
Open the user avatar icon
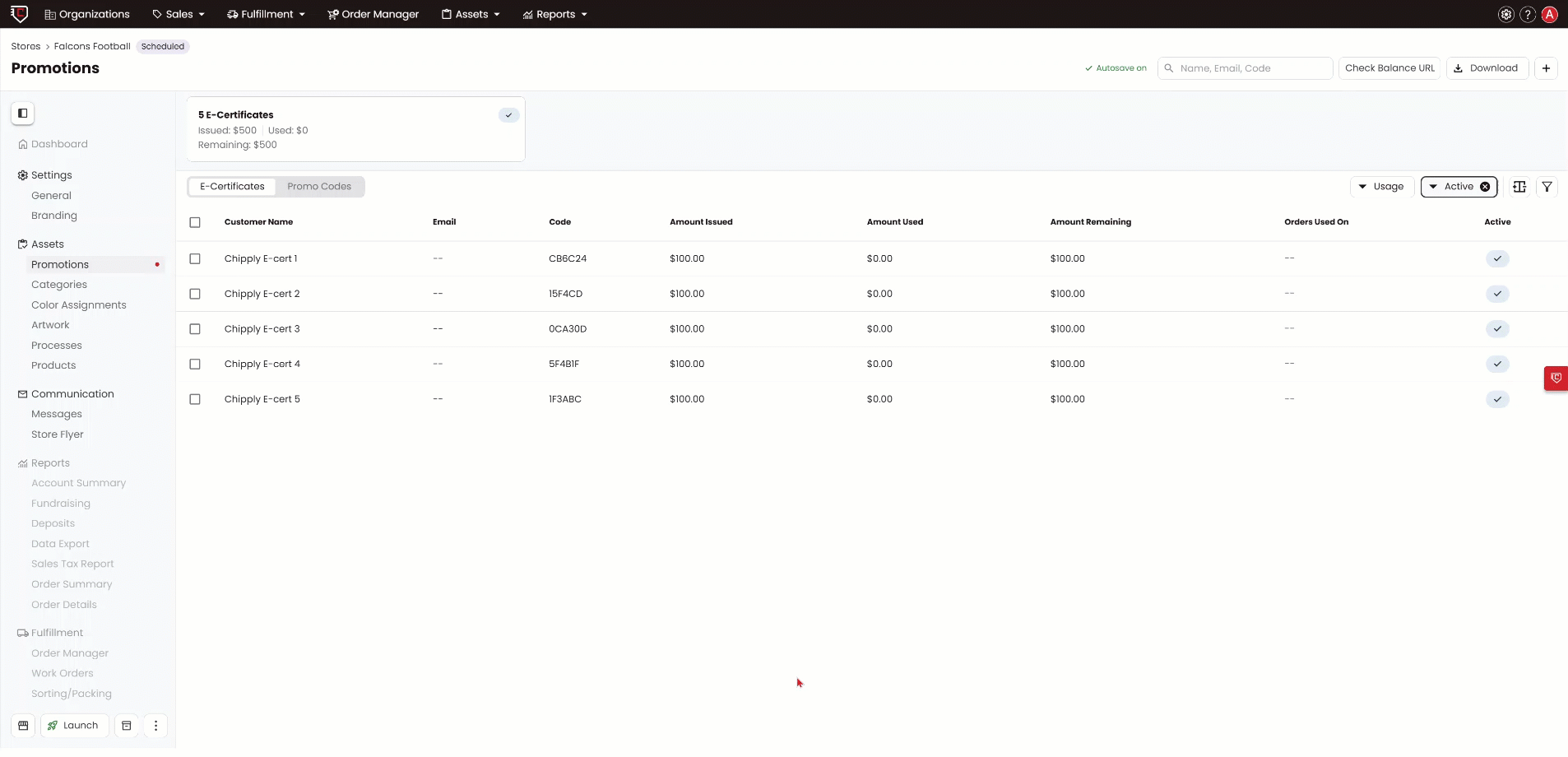pyautogui.click(x=1550, y=14)
